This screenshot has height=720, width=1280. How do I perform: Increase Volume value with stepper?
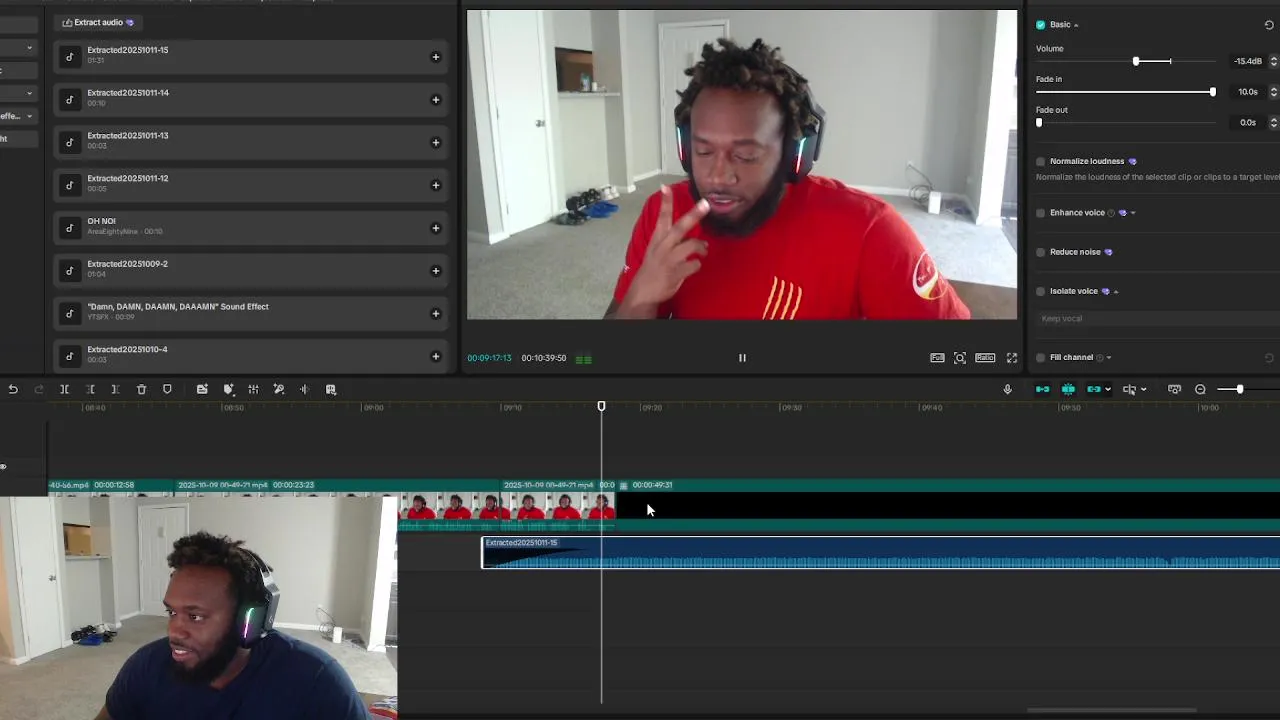[x=1273, y=58]
